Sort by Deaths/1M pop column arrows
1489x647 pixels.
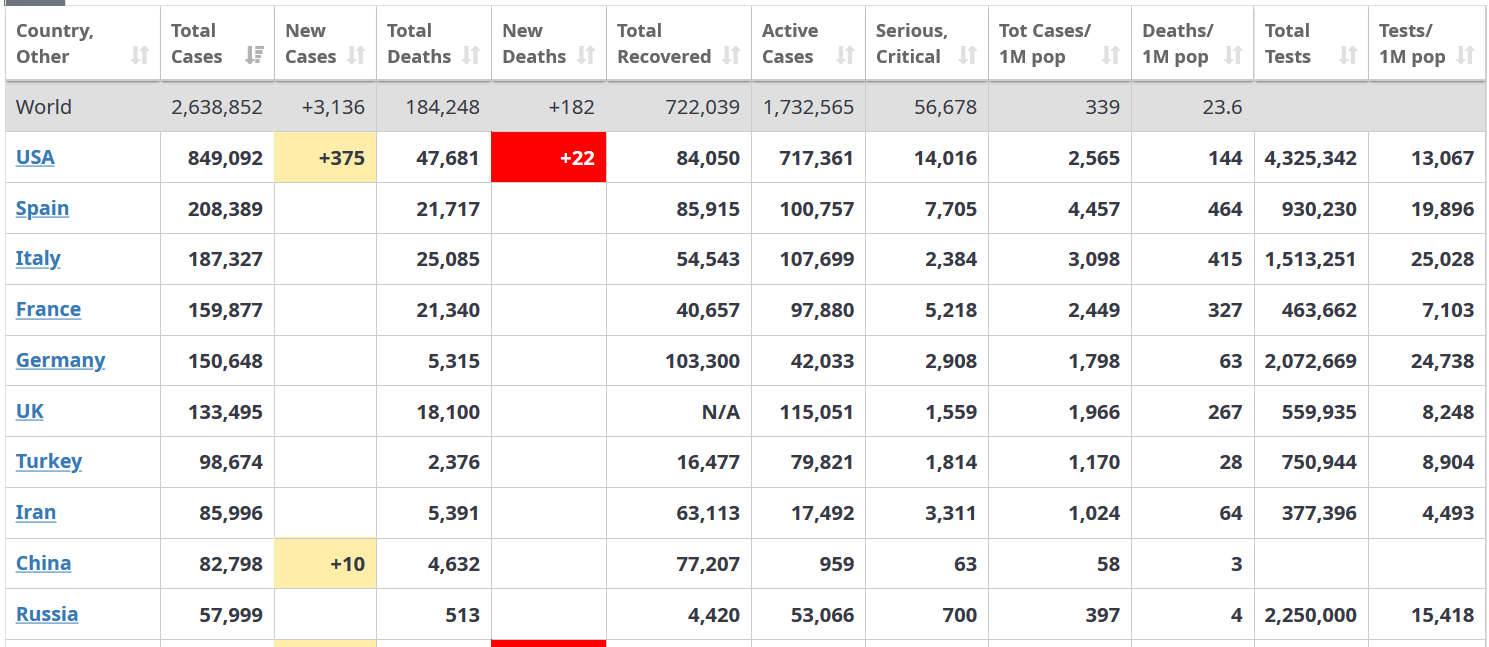click(1234, 56)
